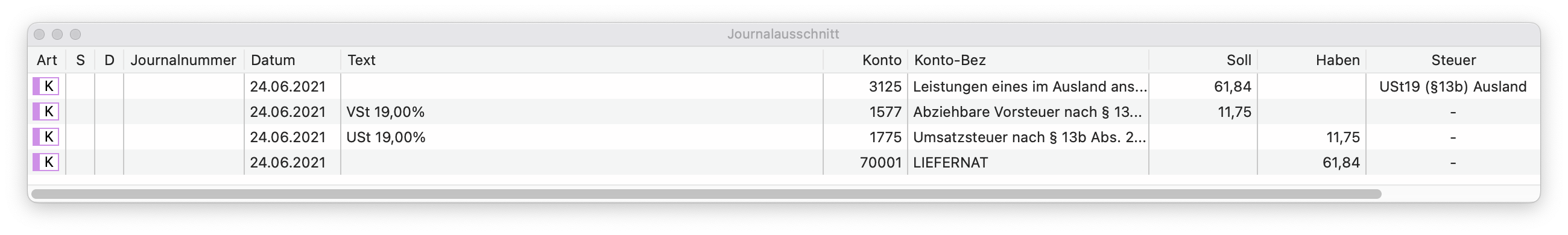Screen dimensions: 1568x235
Task: Click the K icon in the USt 19,00% row
Action: (46, 137)
